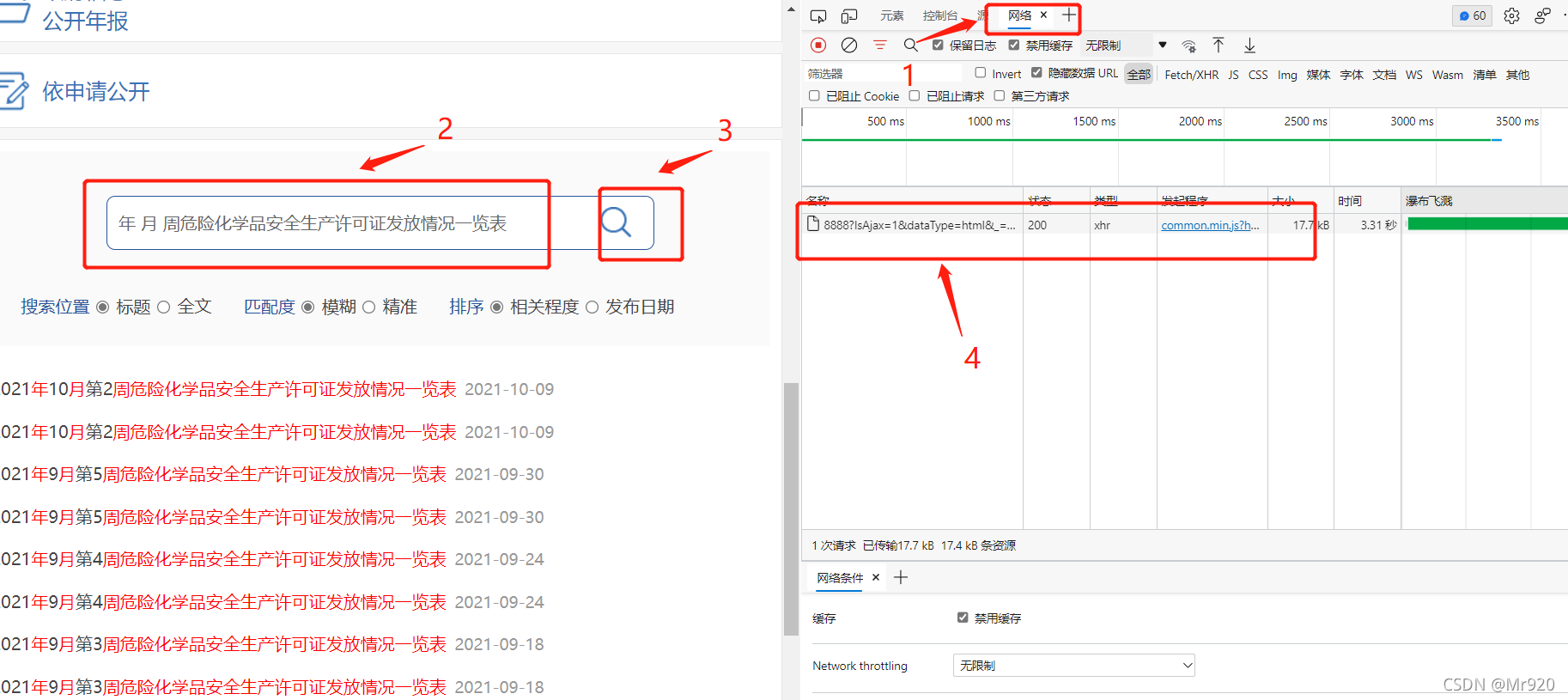
Task: Toggle 隐藏数据 URL checkbox
Action: click(1036, 73)
